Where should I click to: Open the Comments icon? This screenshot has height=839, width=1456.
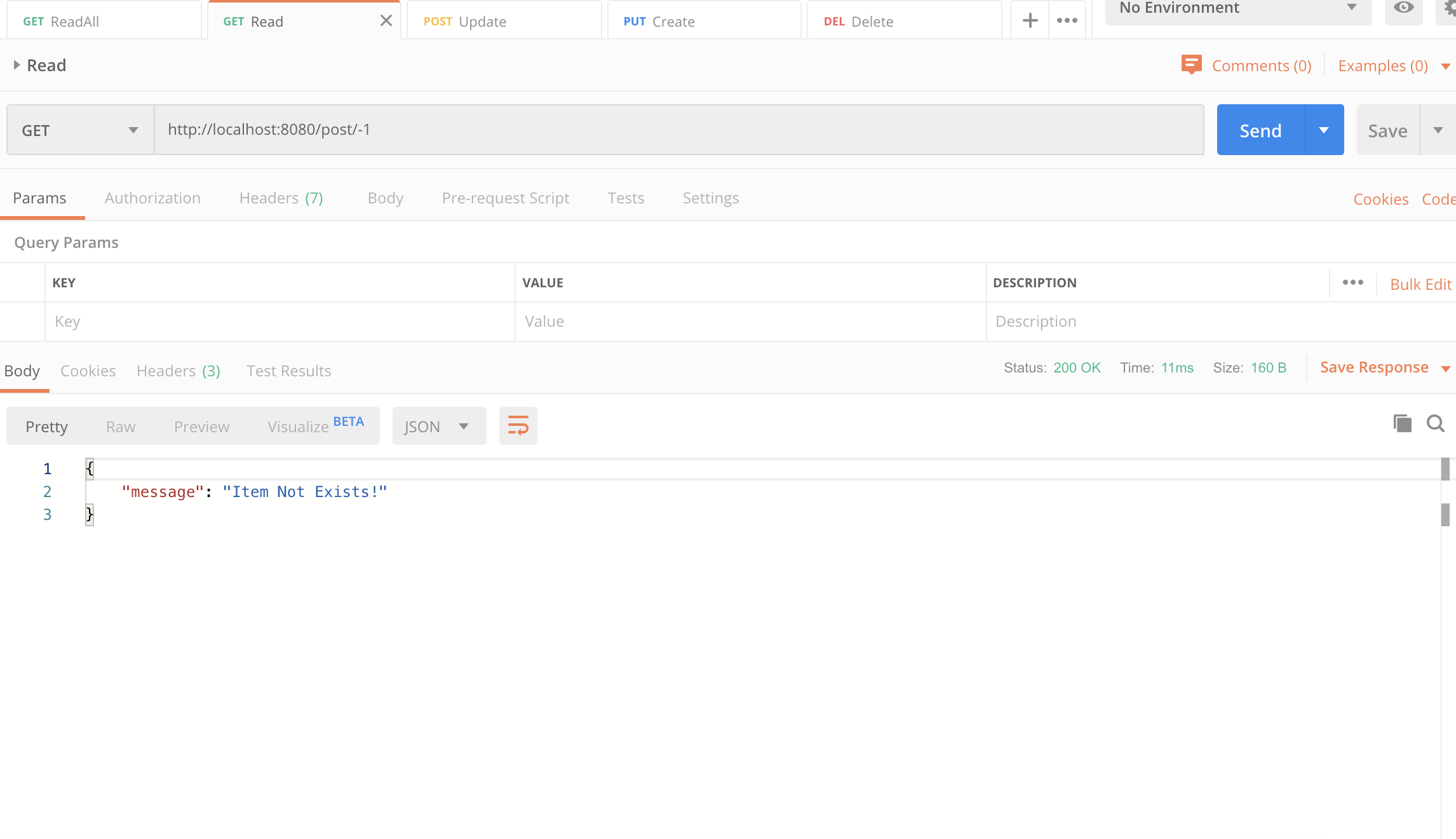(1191, 65)
